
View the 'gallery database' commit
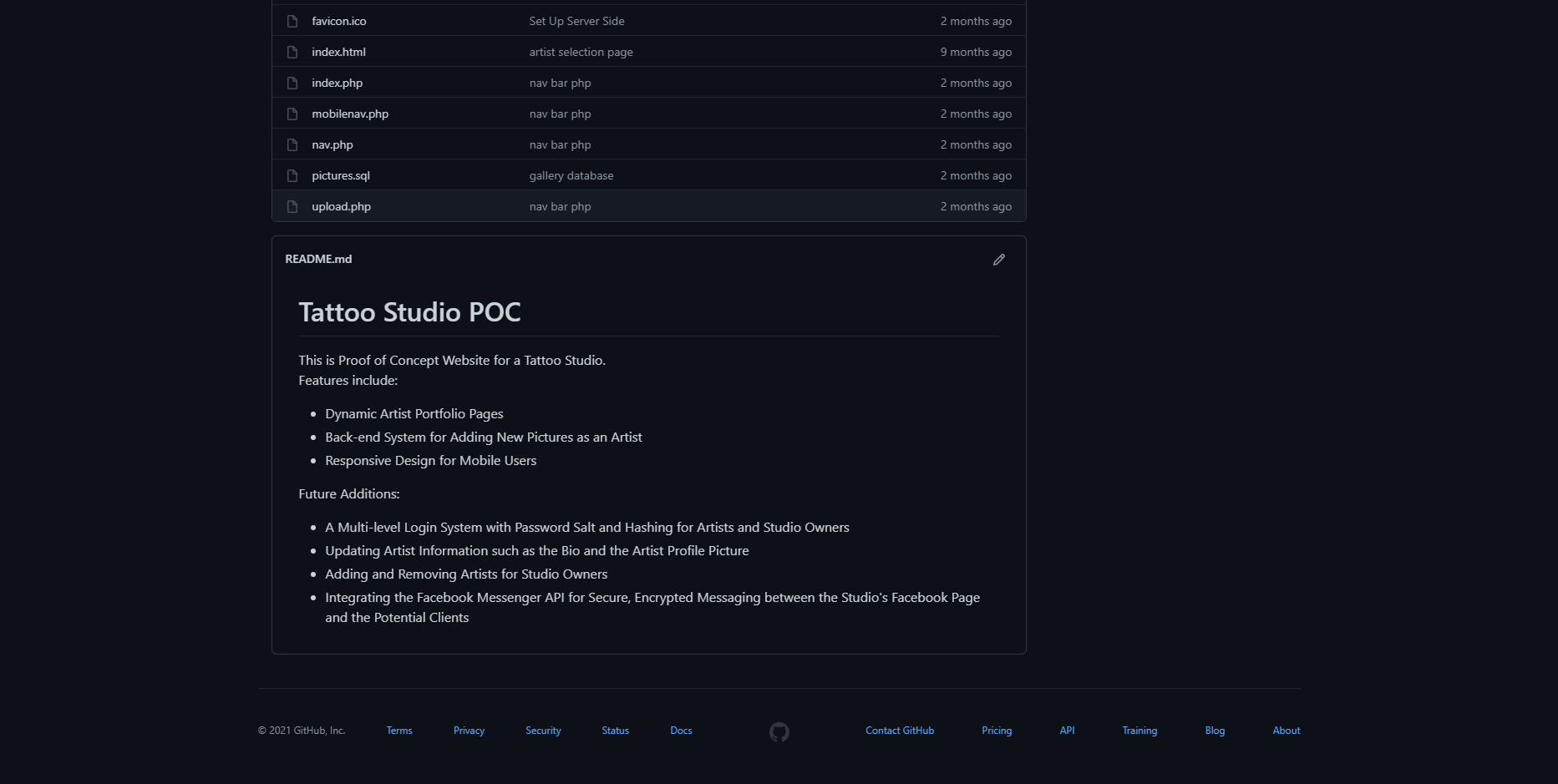point(571,175)
